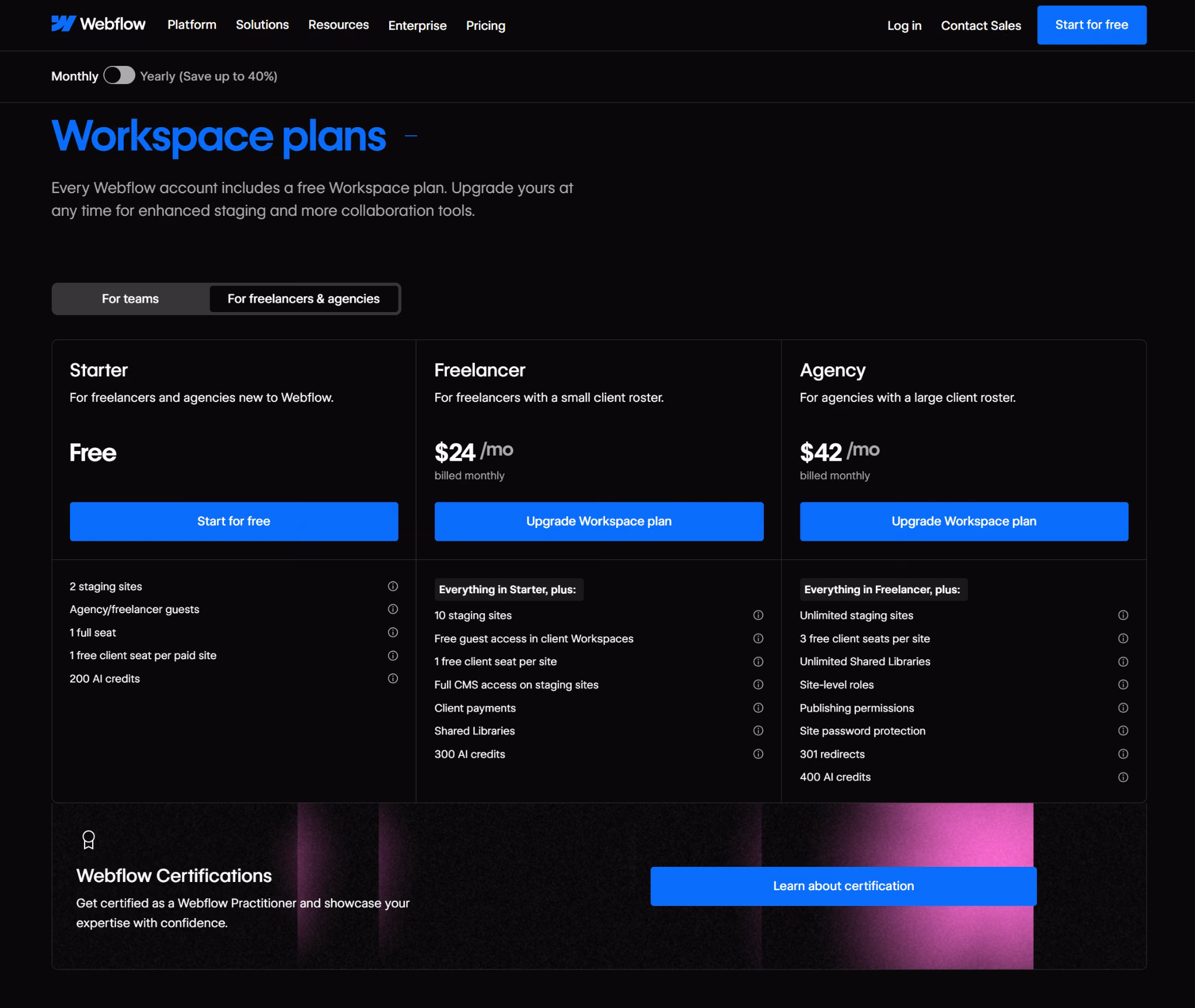Click the Contact Sales link
The image size is (1195, 1008).
click(x=981, y=25)
